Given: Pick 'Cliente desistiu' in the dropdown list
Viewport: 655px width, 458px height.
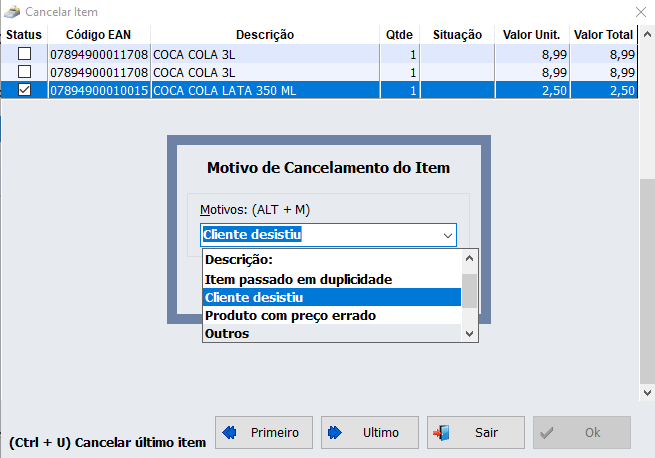Looking at the screenshot, I should (x=254, y=297).
